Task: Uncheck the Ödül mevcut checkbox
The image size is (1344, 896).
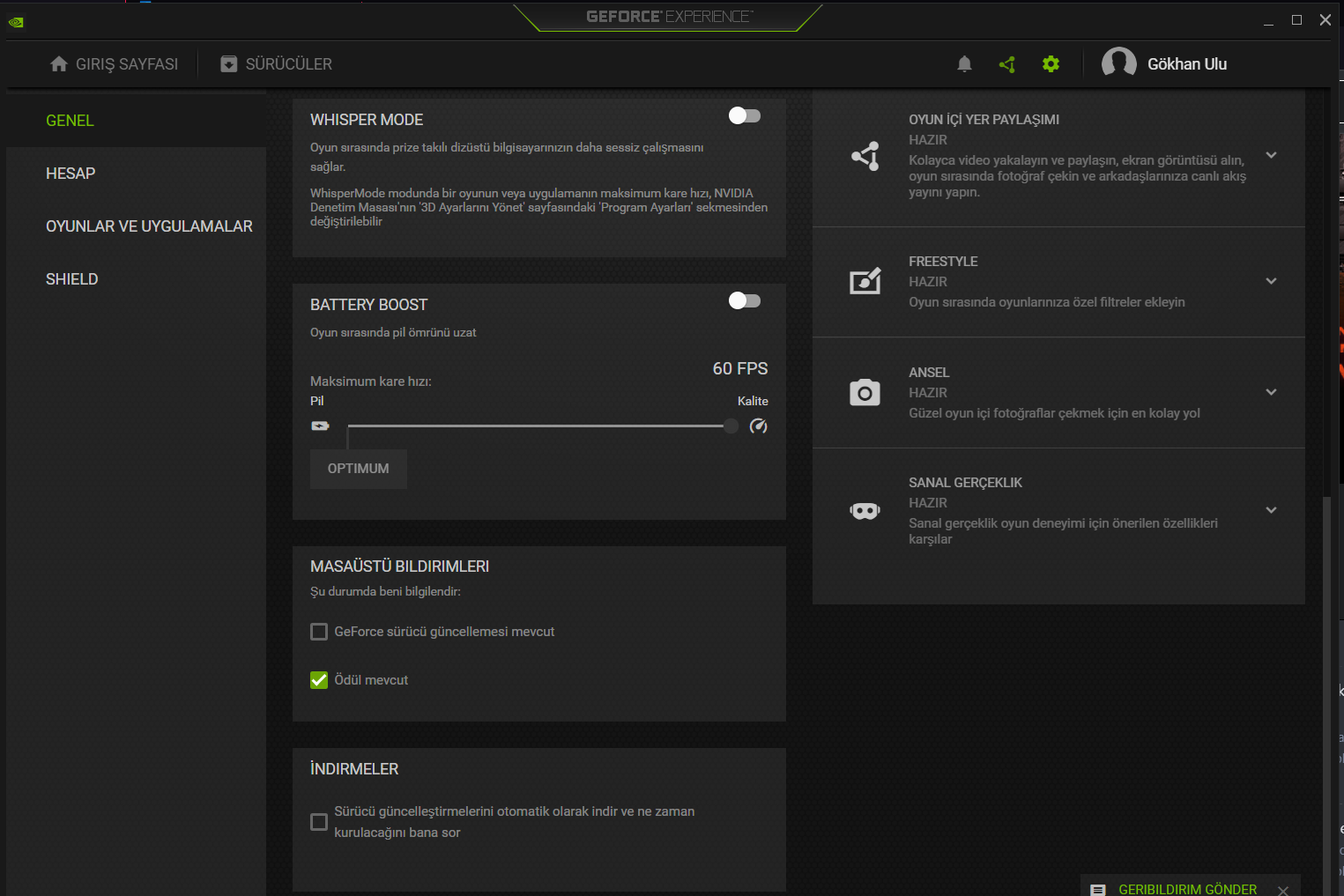Action: point(319,680)
